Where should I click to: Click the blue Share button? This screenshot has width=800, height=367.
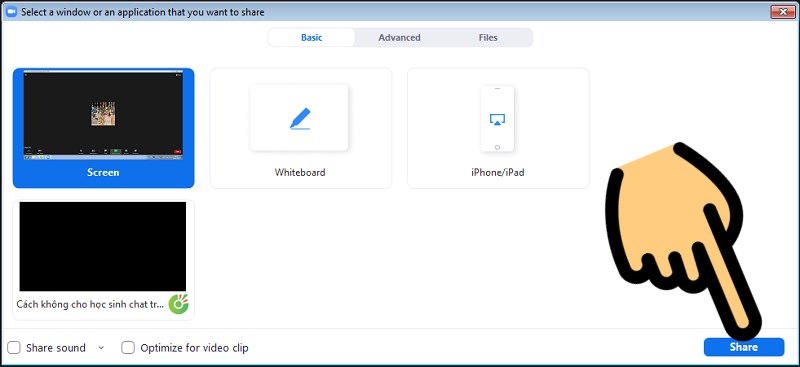(x=744, y=347)
